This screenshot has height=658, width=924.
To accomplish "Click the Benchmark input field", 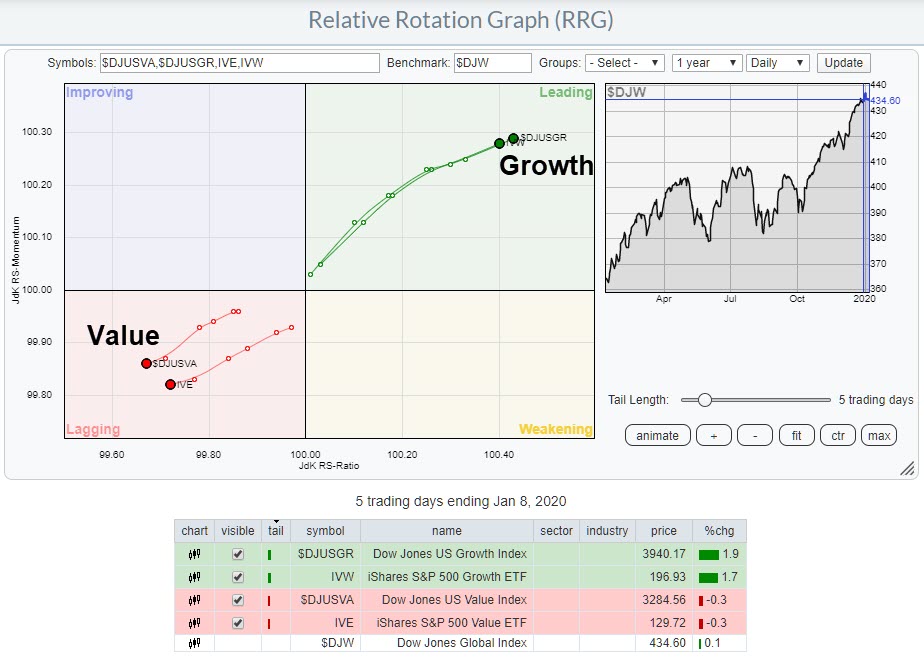I will coord(493,63).
